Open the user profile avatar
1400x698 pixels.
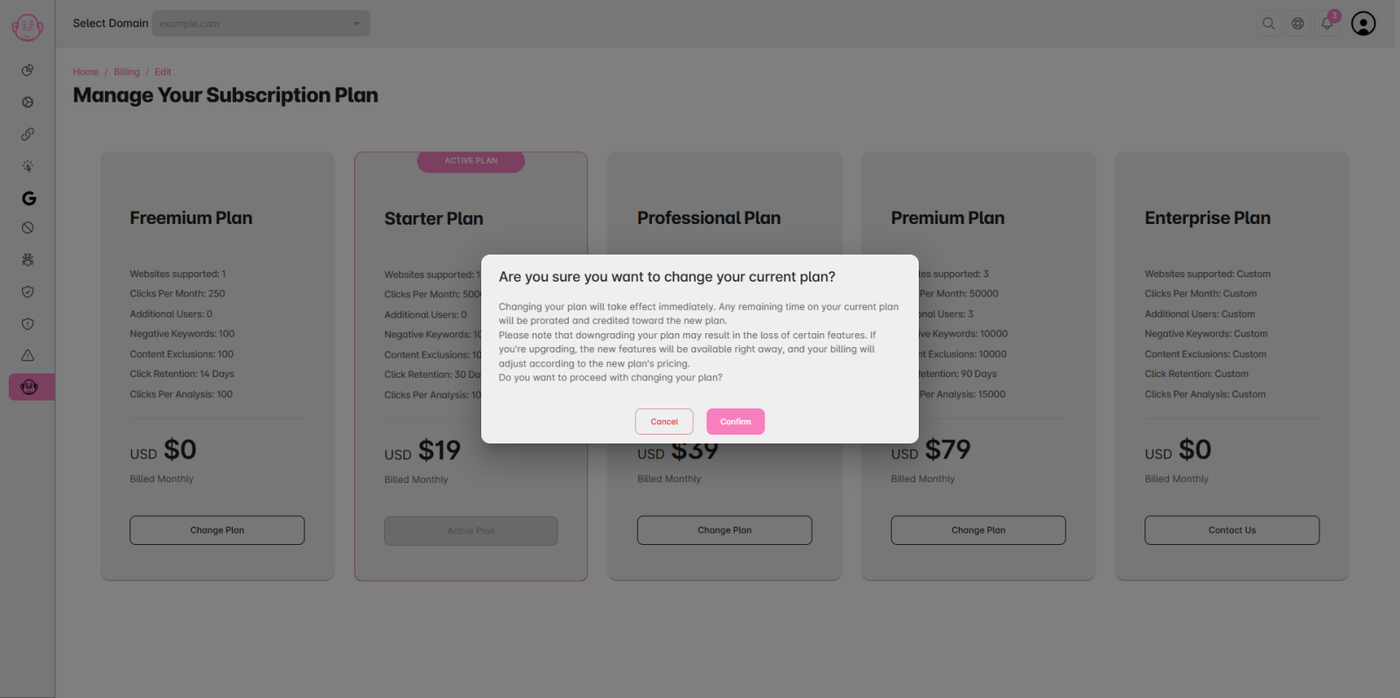1363,23
